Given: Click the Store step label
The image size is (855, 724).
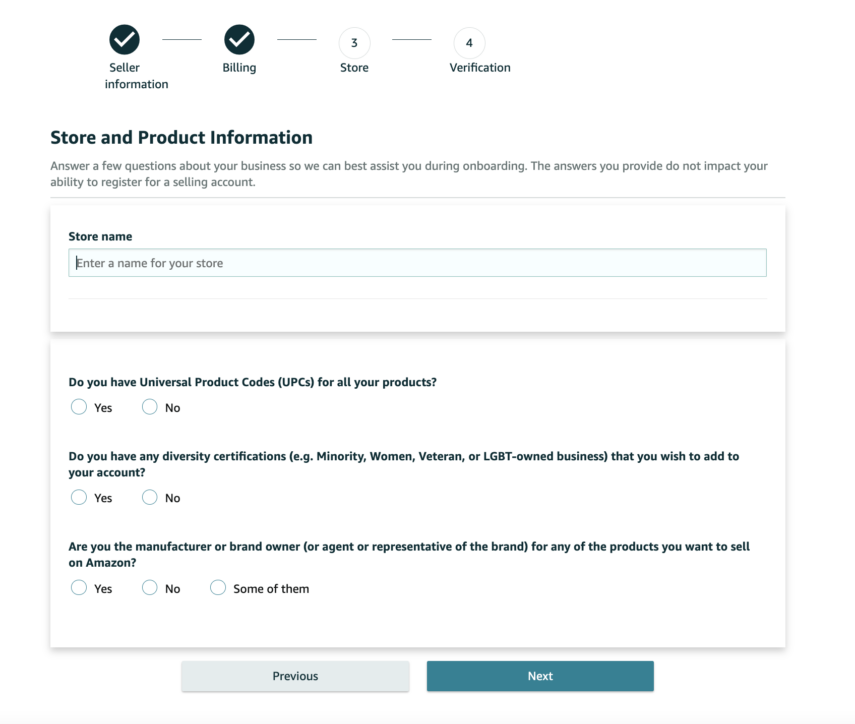Looking at the screenshot, I should point(354,68).
